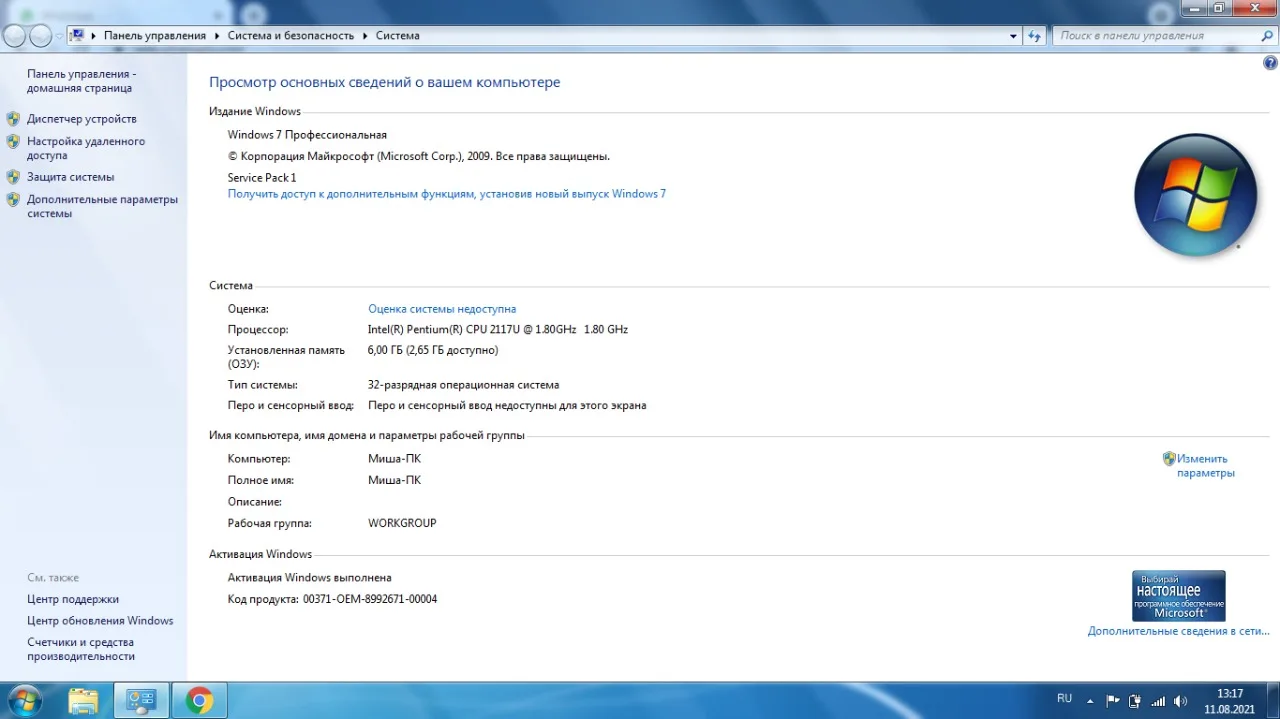This screenshot has height=719, width=1280.
Task: Go to Система и безопасность breadcrumb
Action: [x=290, y=35]
